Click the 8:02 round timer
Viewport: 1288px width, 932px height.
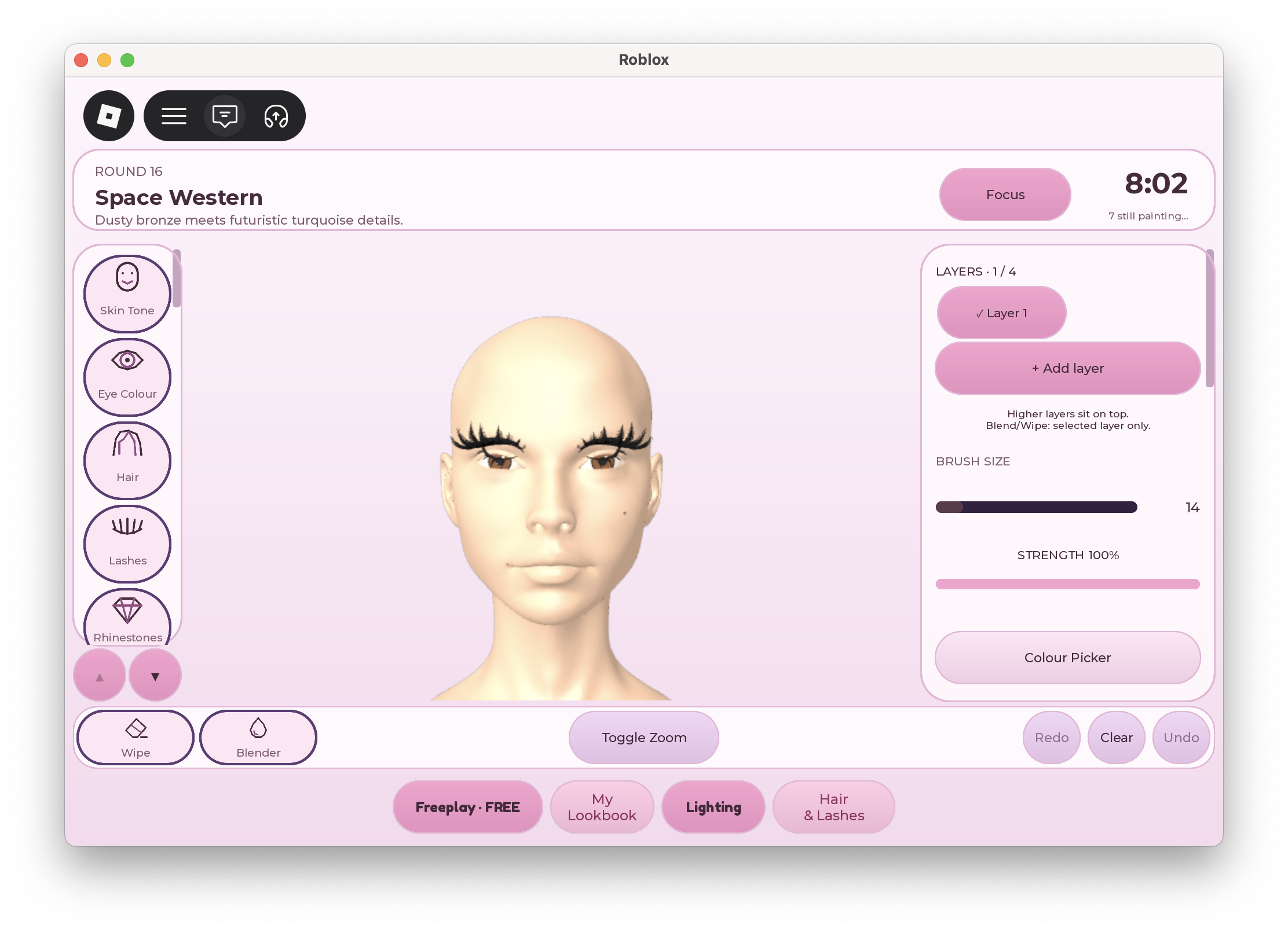pyautogui.click(x=1157, y=184)
